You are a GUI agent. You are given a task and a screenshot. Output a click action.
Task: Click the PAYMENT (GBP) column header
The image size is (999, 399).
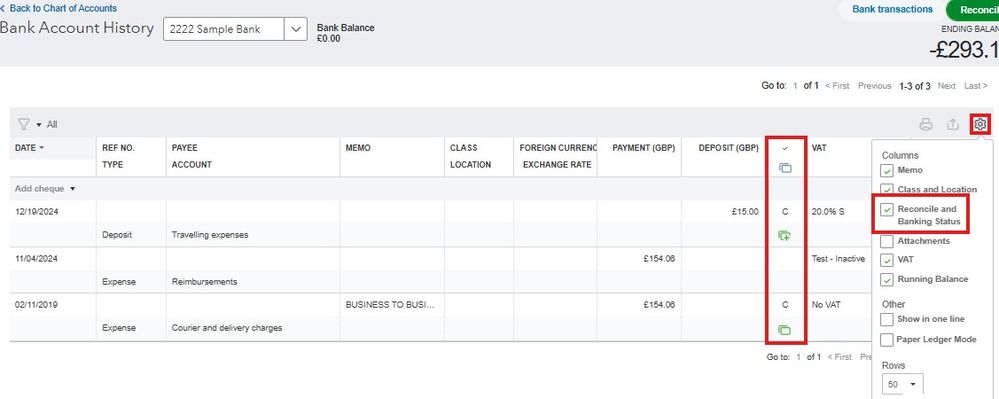coord(643,148)
